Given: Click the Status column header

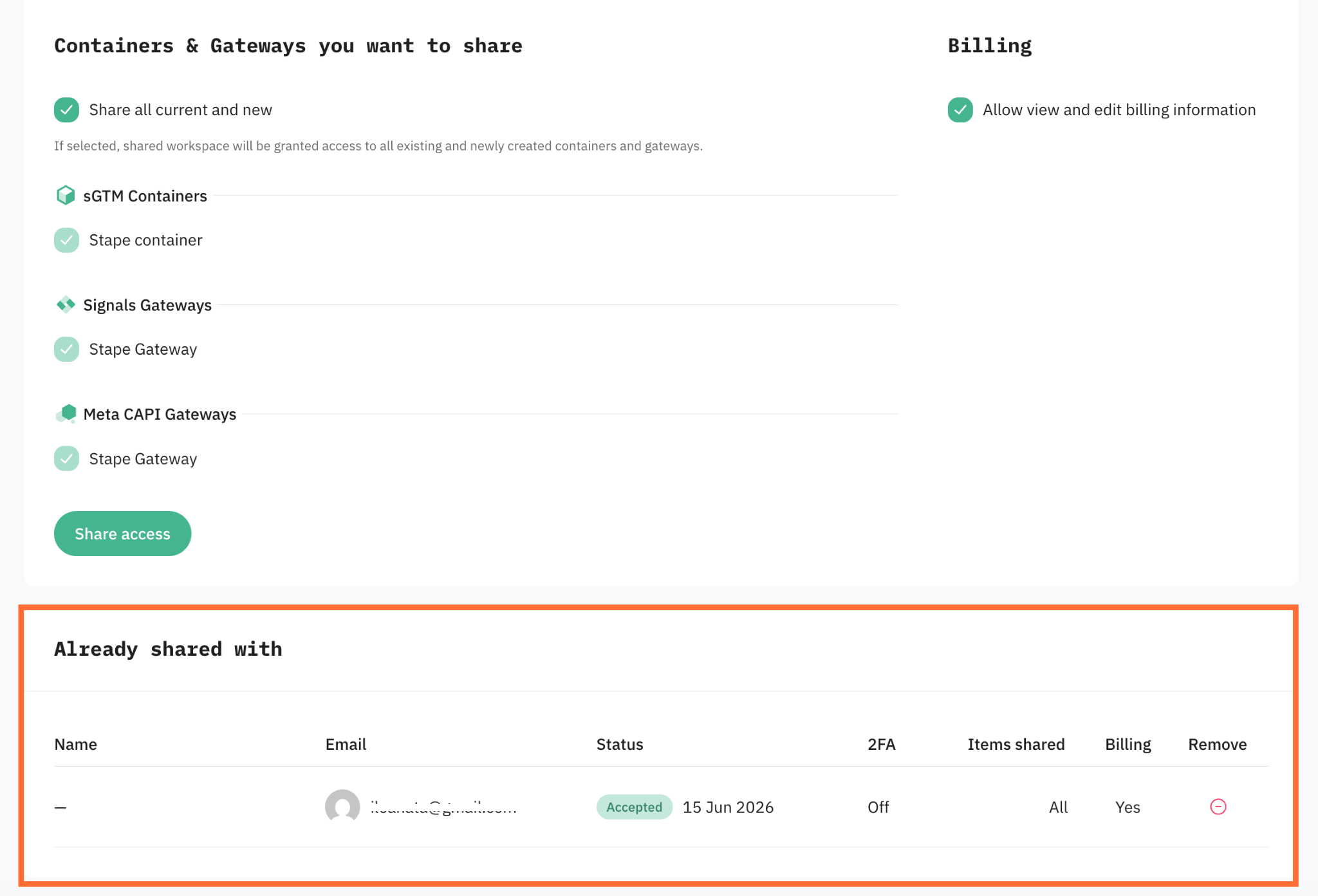Looking at the screenshot, I should (620, 745).
